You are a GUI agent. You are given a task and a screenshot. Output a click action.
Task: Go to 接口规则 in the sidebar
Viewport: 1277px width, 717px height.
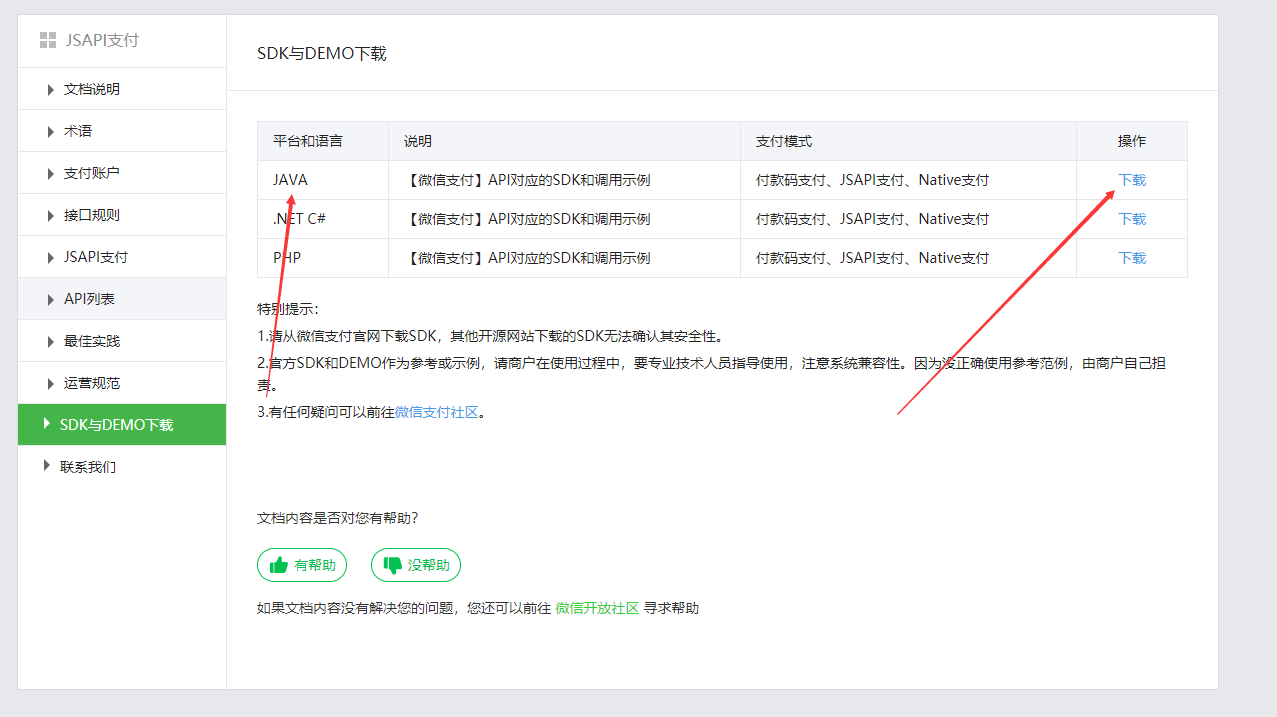pyautogui.click(x=122, y=215)
